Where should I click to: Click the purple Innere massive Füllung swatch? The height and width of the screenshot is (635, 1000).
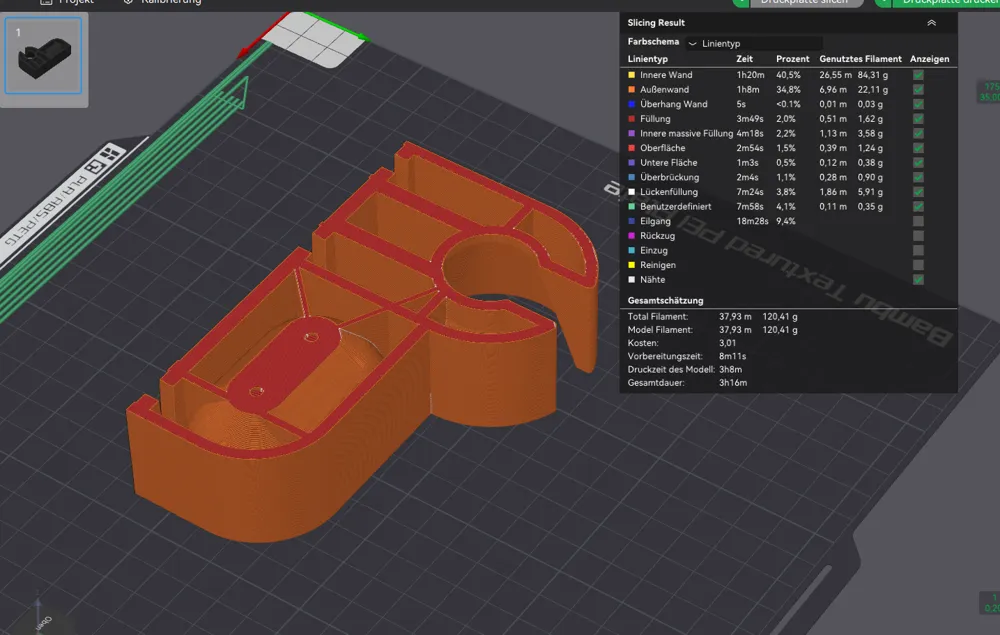point(631,133)
